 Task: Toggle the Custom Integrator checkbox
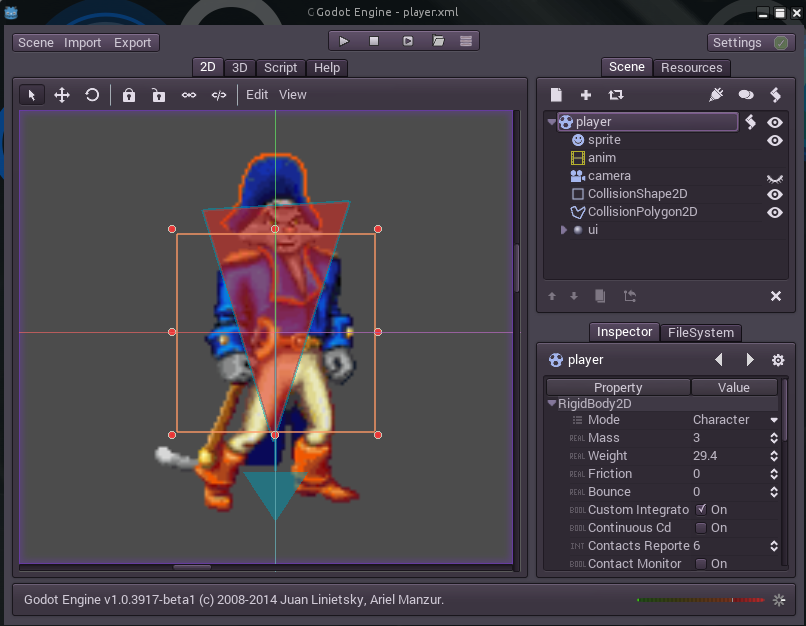click(701, 510)
